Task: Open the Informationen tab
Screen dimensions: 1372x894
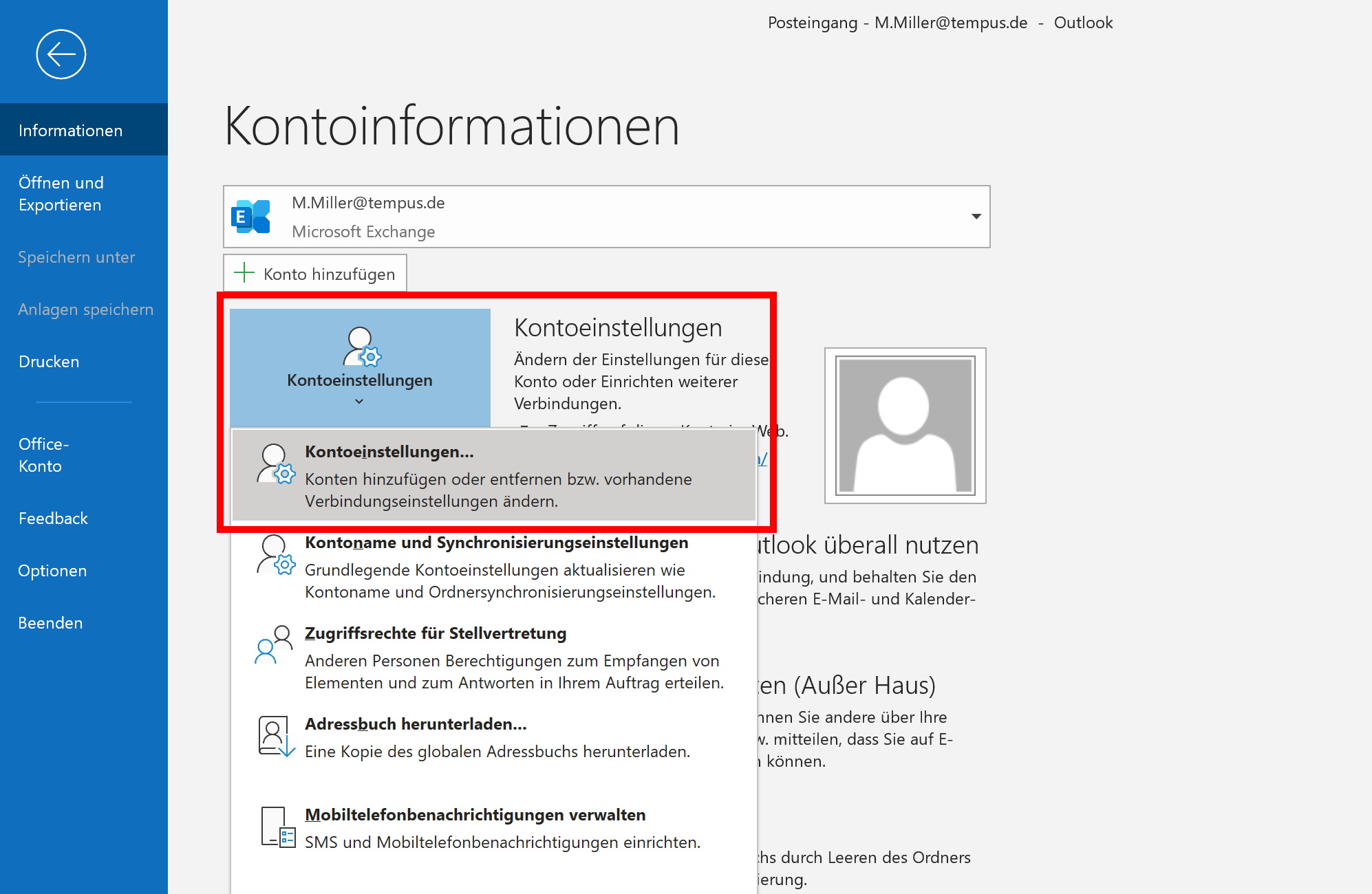Action: point(84,130)
